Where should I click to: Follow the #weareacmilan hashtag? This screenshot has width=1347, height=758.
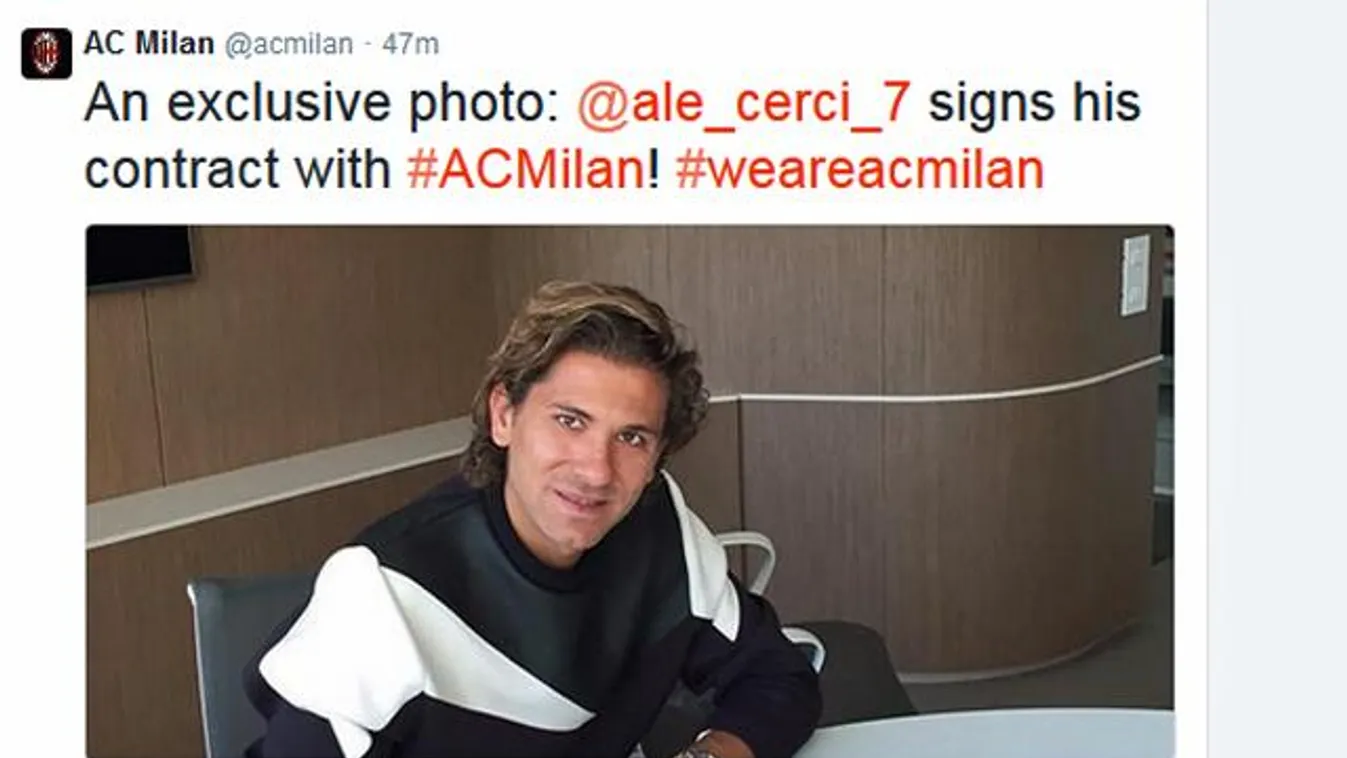click(859, 170)
